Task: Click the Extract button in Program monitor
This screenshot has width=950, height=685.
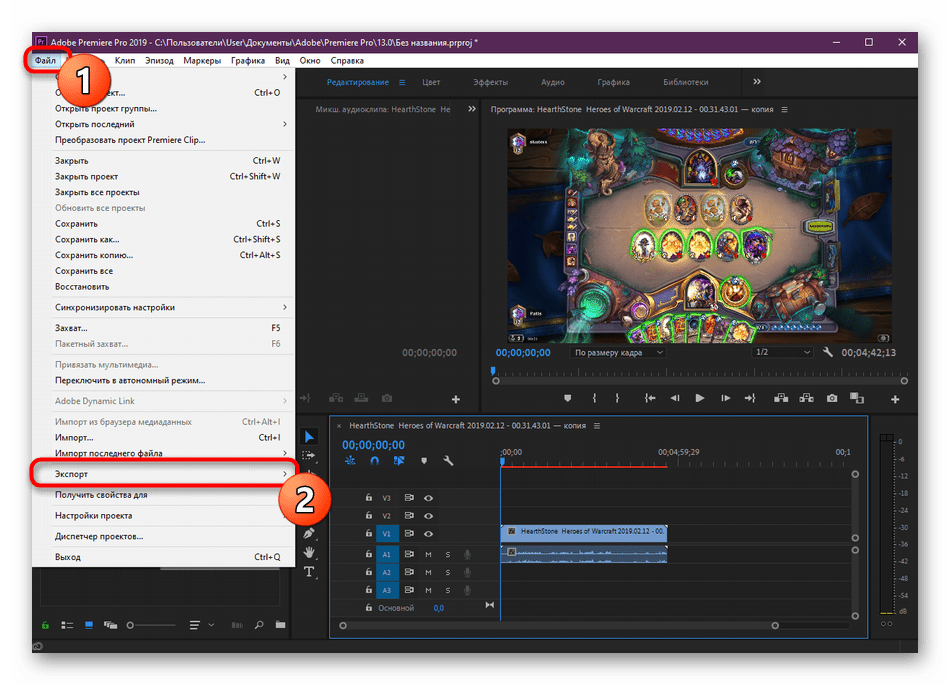Action: tap(806, 398)
